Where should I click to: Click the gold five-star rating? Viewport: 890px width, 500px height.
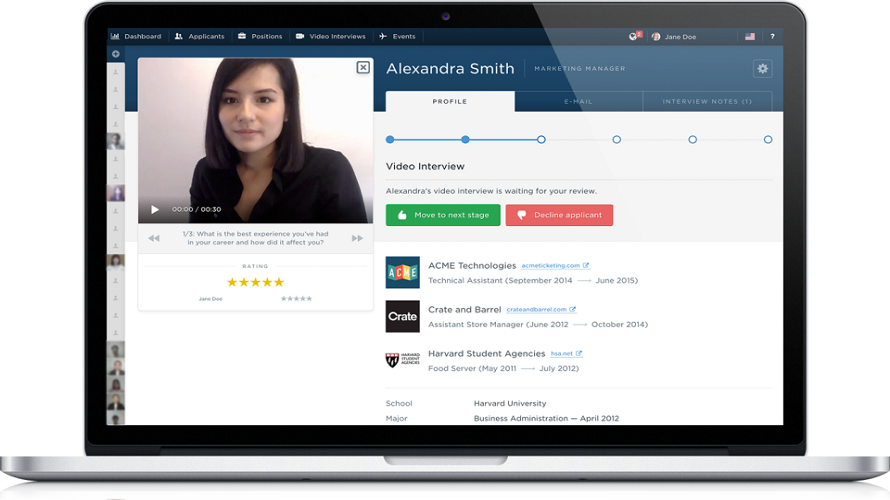click(255, 282)
